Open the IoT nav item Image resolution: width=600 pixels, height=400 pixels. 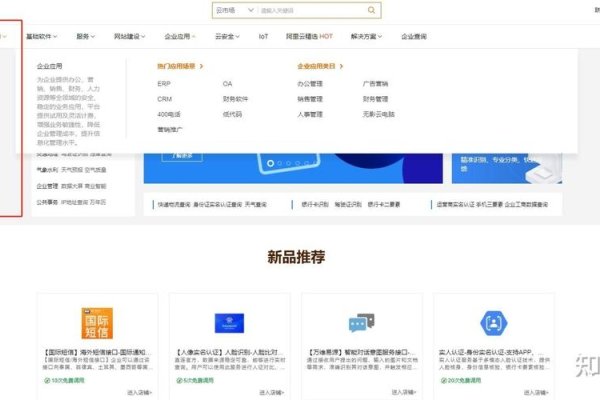[263, 36]
